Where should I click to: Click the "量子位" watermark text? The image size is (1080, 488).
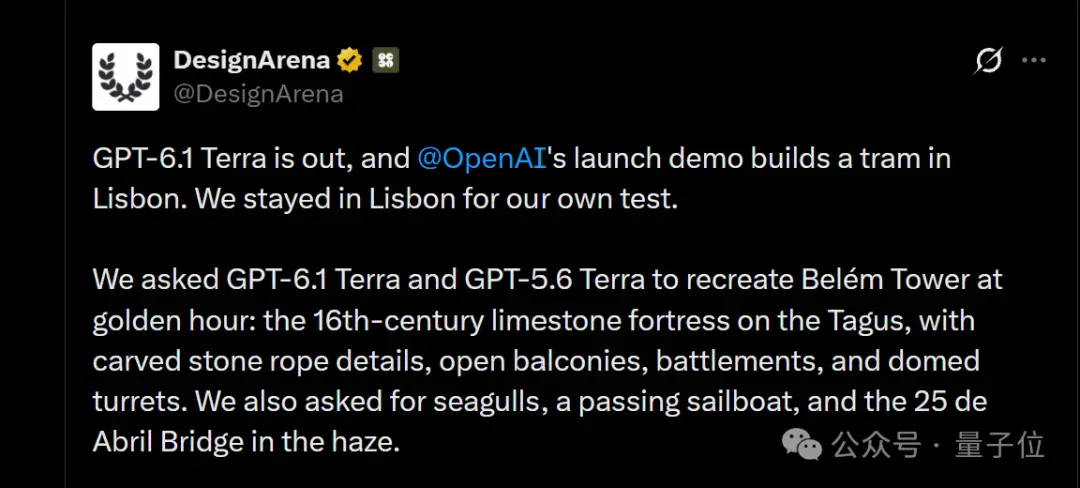1000,445
